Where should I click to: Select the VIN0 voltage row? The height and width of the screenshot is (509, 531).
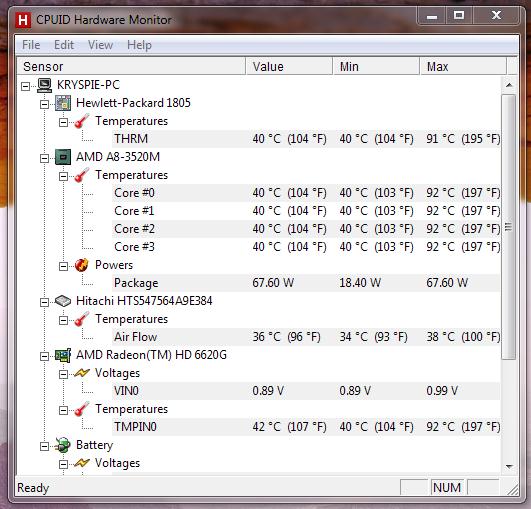click(x=306, y=391)
